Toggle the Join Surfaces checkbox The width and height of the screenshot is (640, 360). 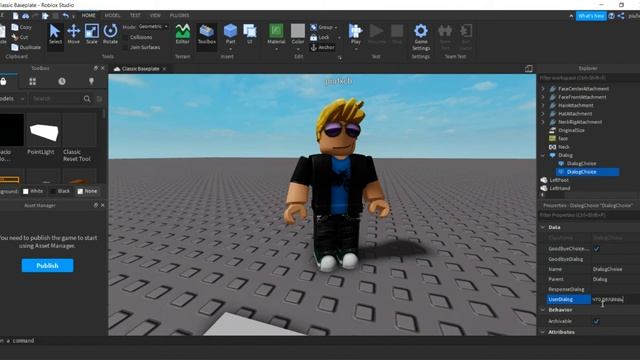pyautogui.click(x=125, y=47)
